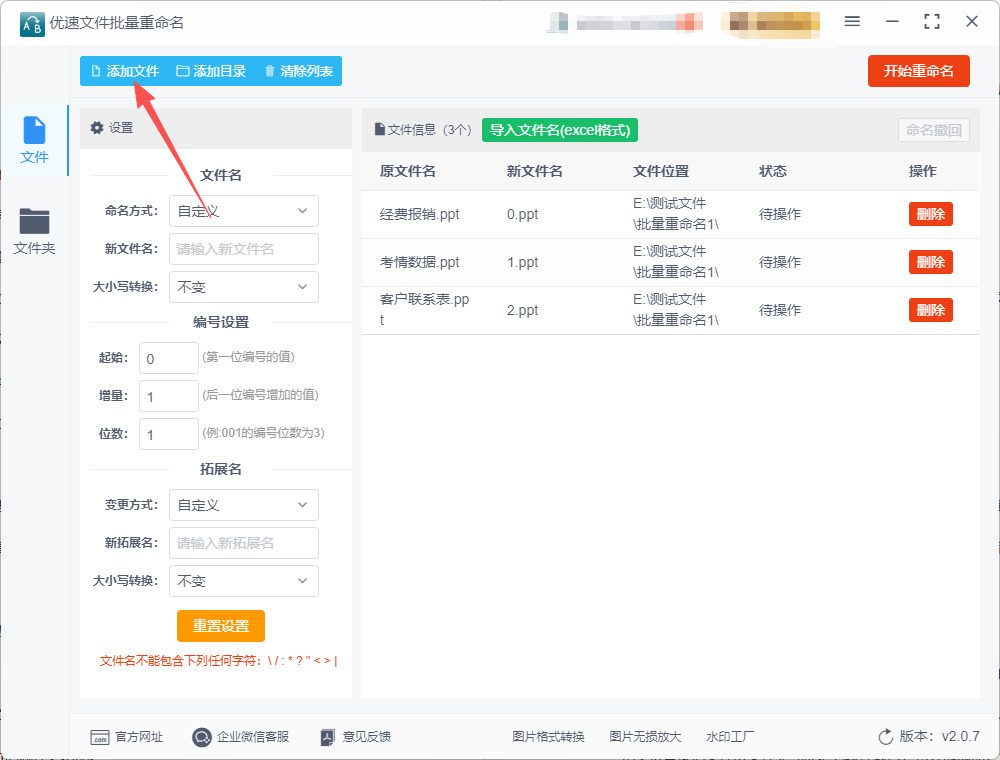Screen dimensions: 1000x760
Task: Click the 新文件名 column header
Action: pos(534,171)
